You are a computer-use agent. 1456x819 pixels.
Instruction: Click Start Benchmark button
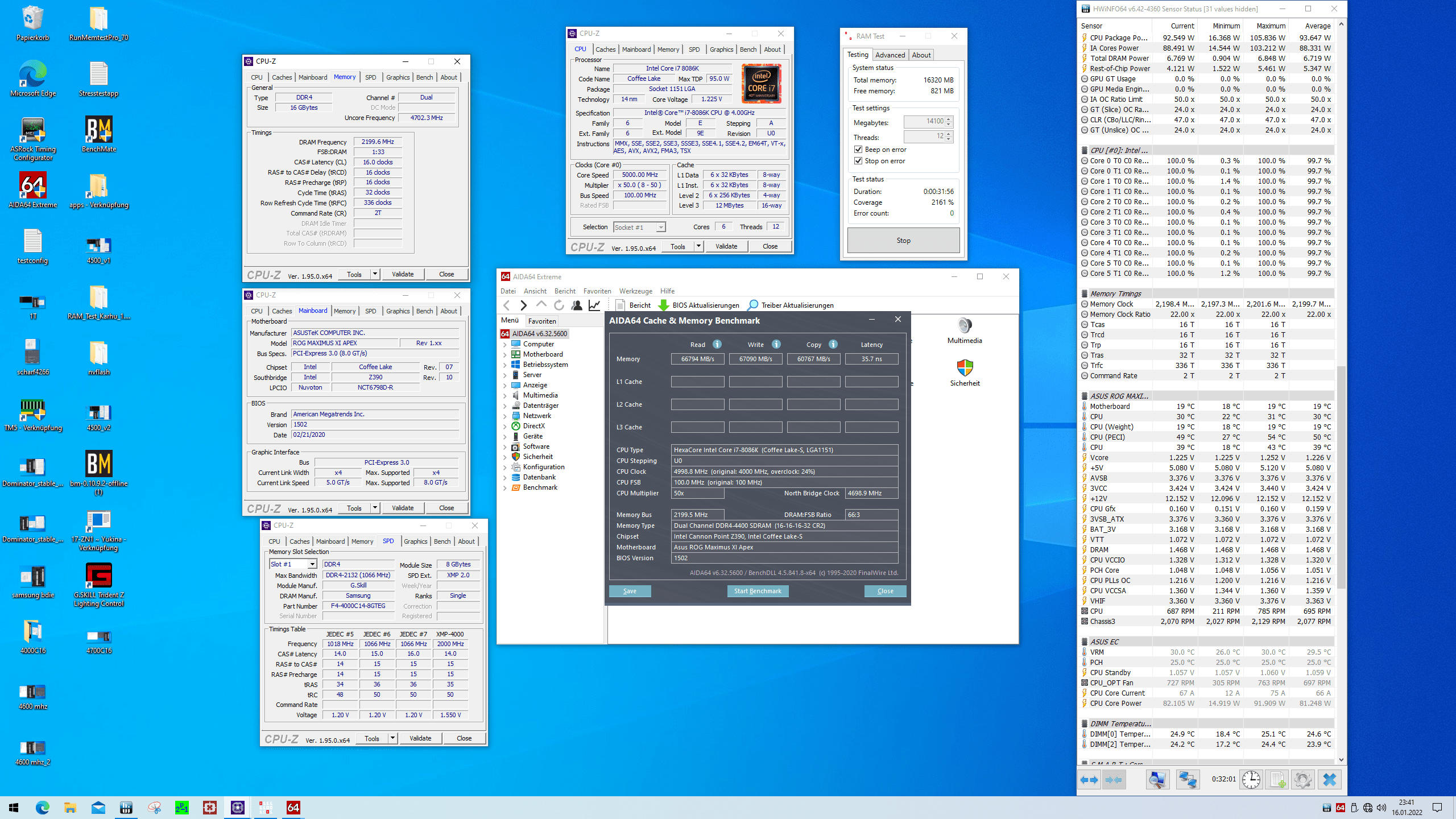point(757,591)
